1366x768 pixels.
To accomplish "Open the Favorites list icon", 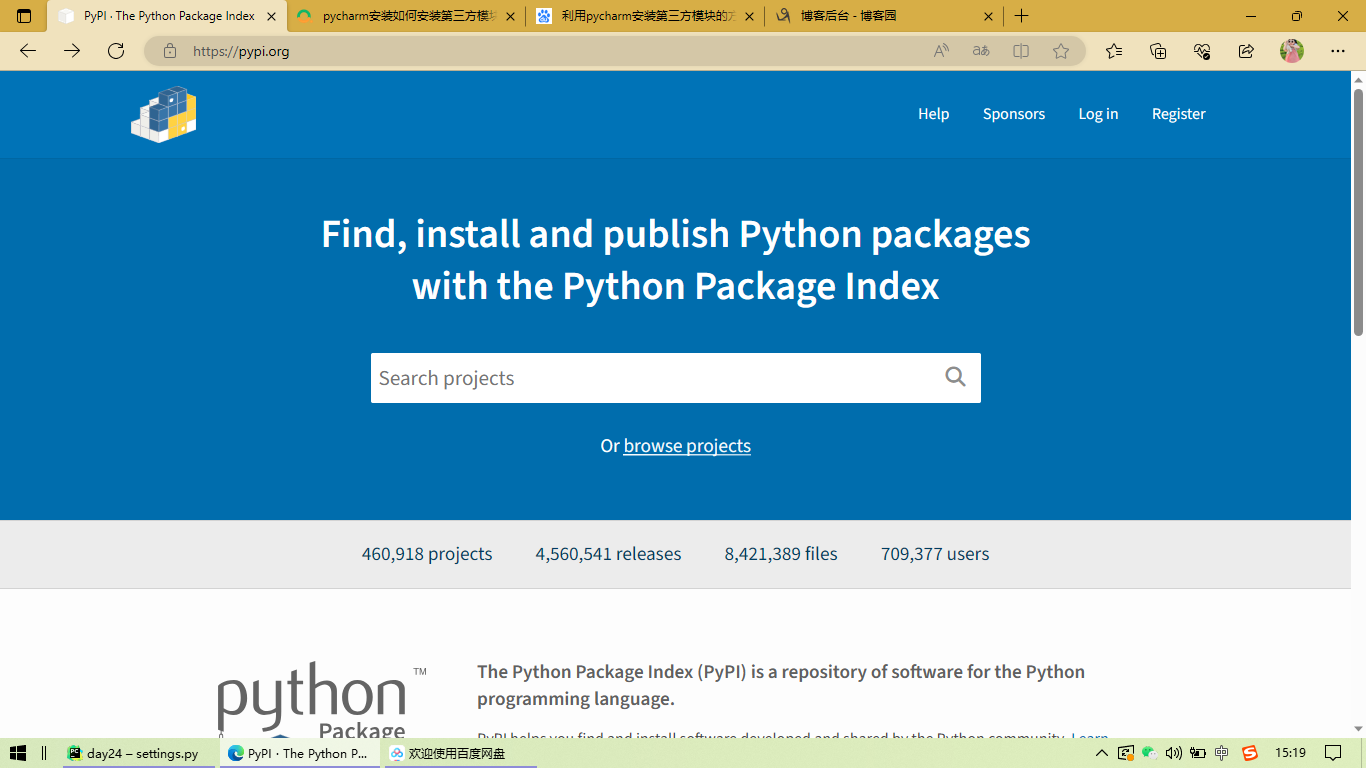I will [x=1114, y=51].
